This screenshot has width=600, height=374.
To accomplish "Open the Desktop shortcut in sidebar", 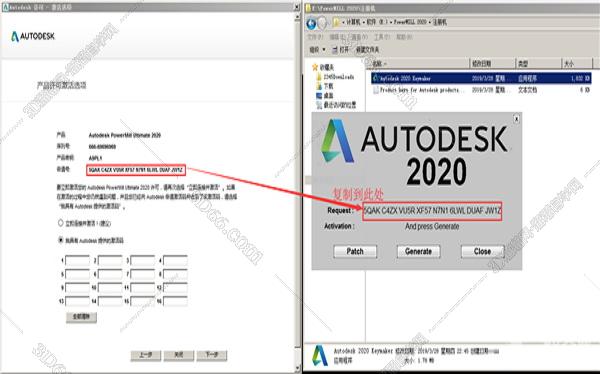I will [324, 96].
